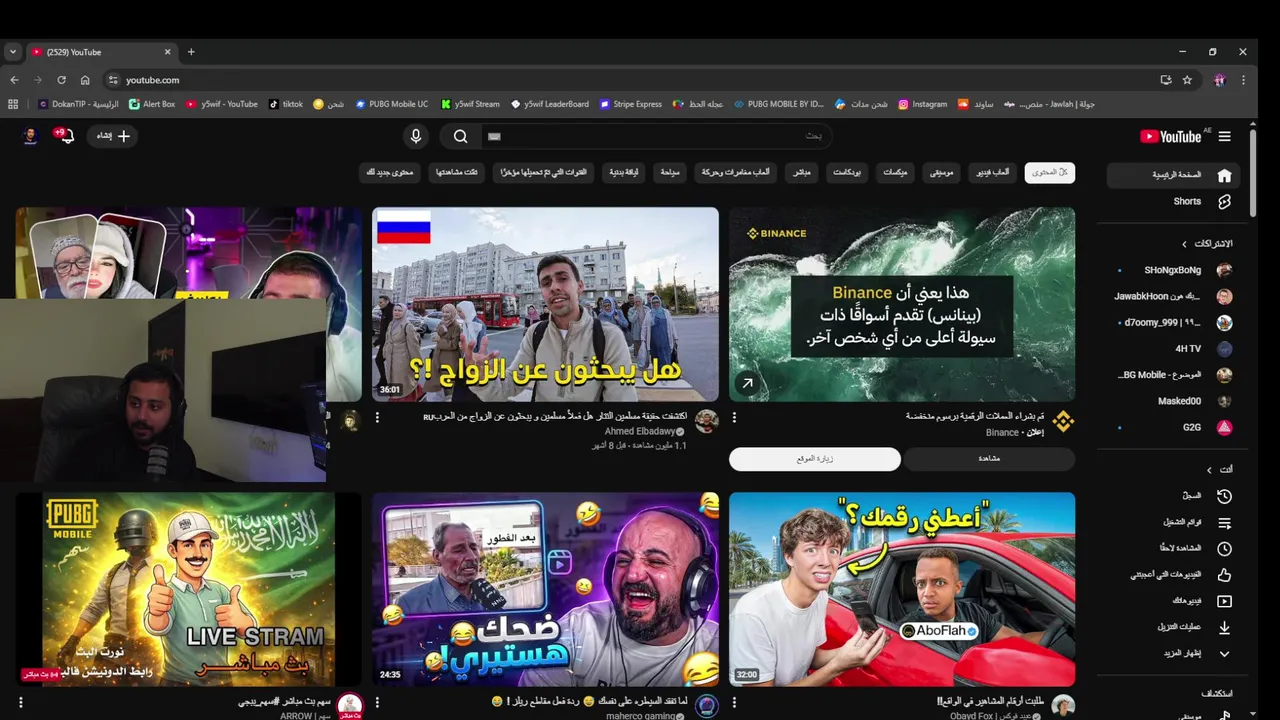Click the Chrome home button
Image resolution: width=1280 pixels, height=720 pixels.
pyautogui.click(x=85, y=80)
